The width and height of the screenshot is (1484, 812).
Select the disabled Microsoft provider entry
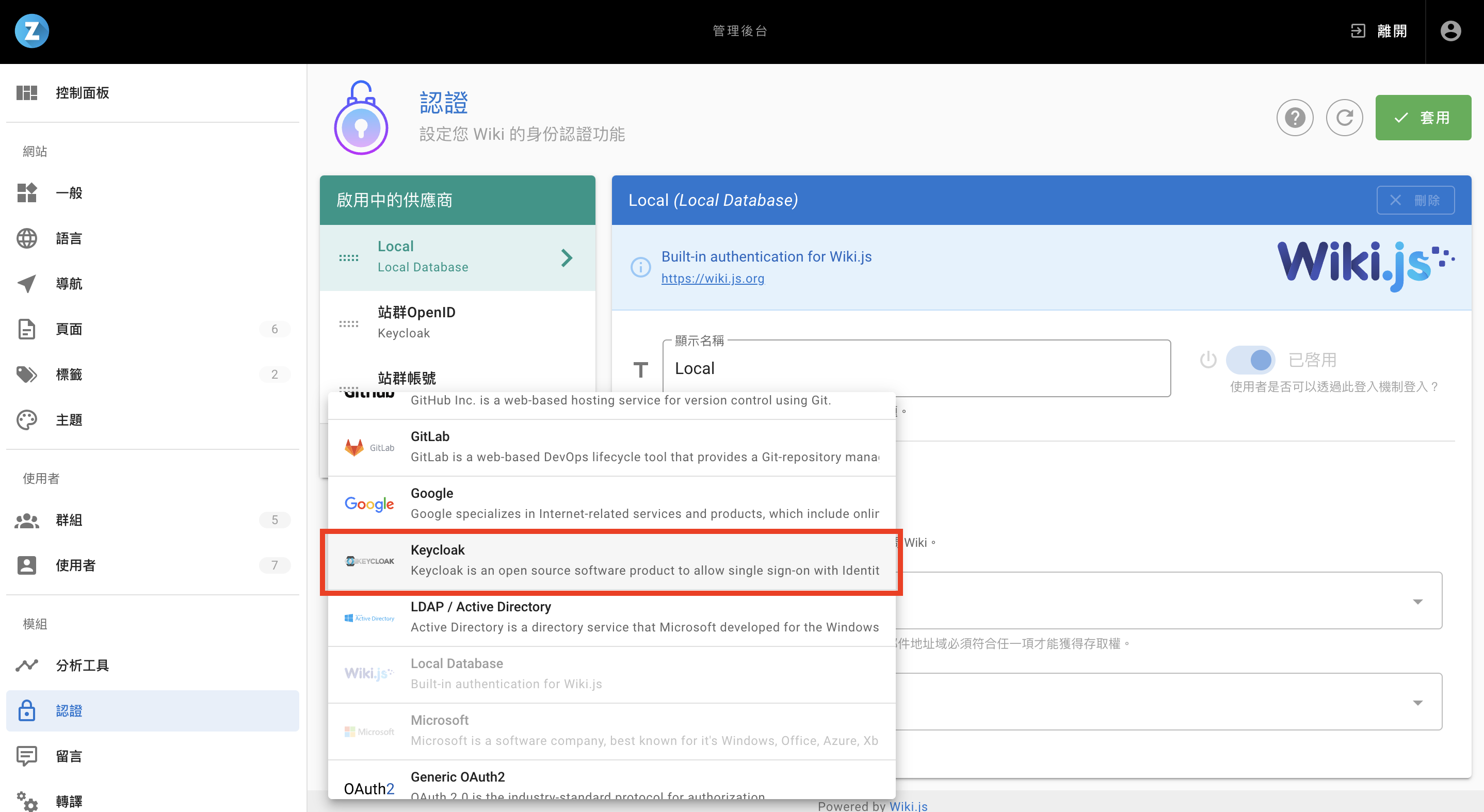(611, 732)
